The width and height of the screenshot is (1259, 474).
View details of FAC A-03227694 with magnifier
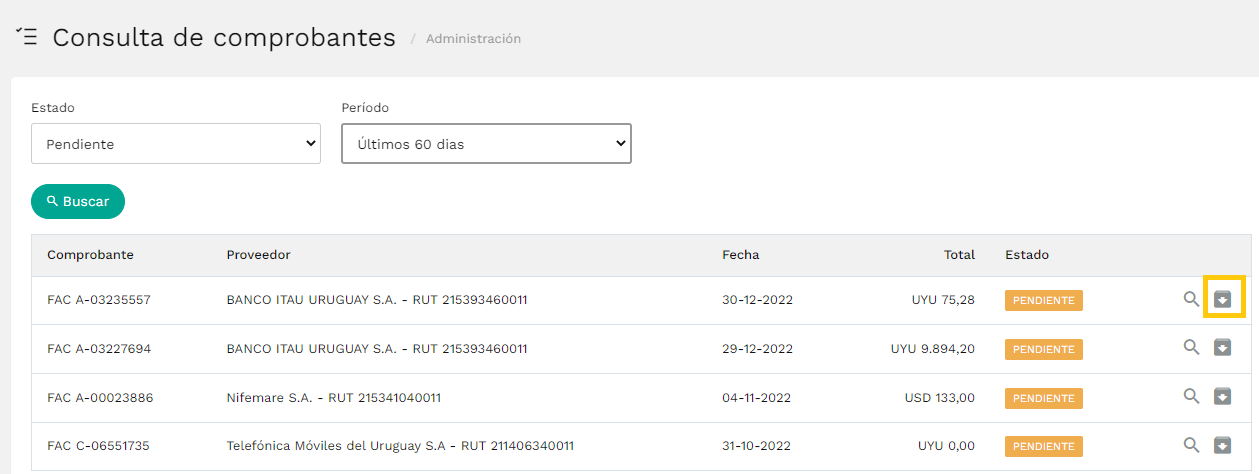tap(1191, 348)
